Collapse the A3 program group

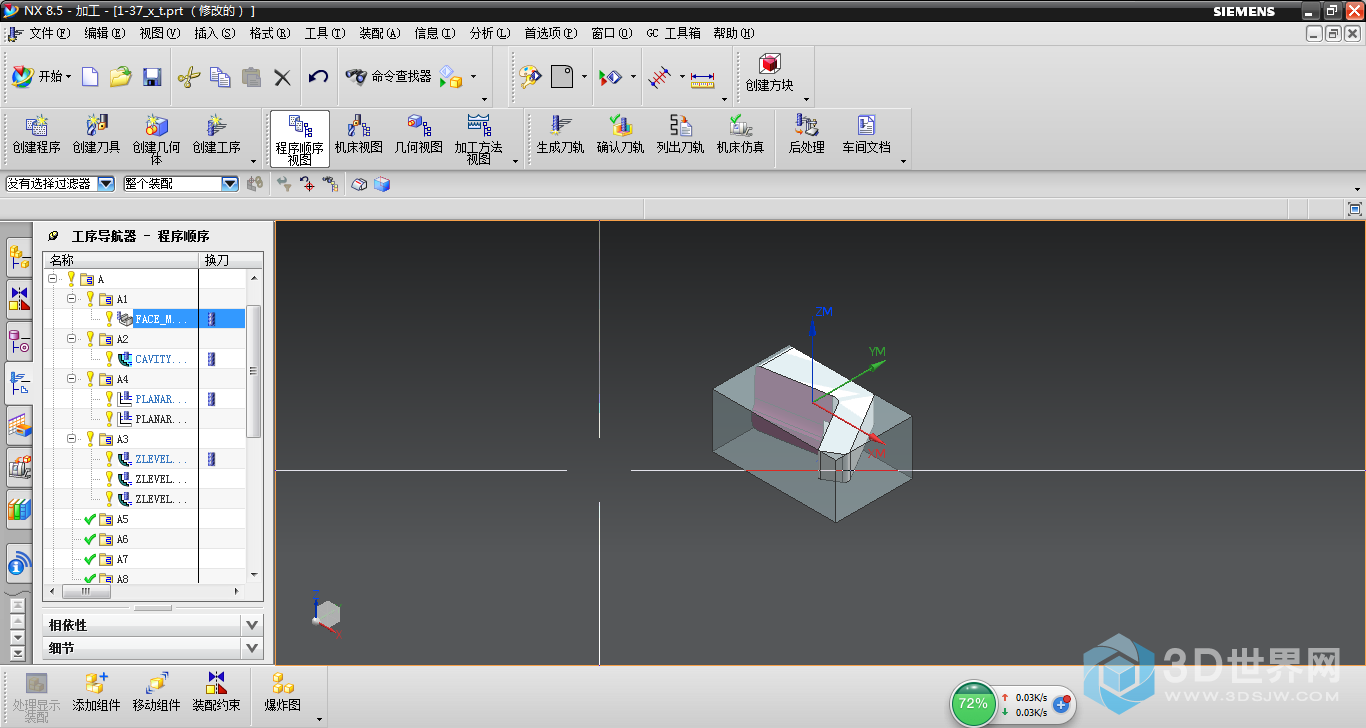click(x=72, y=439)
